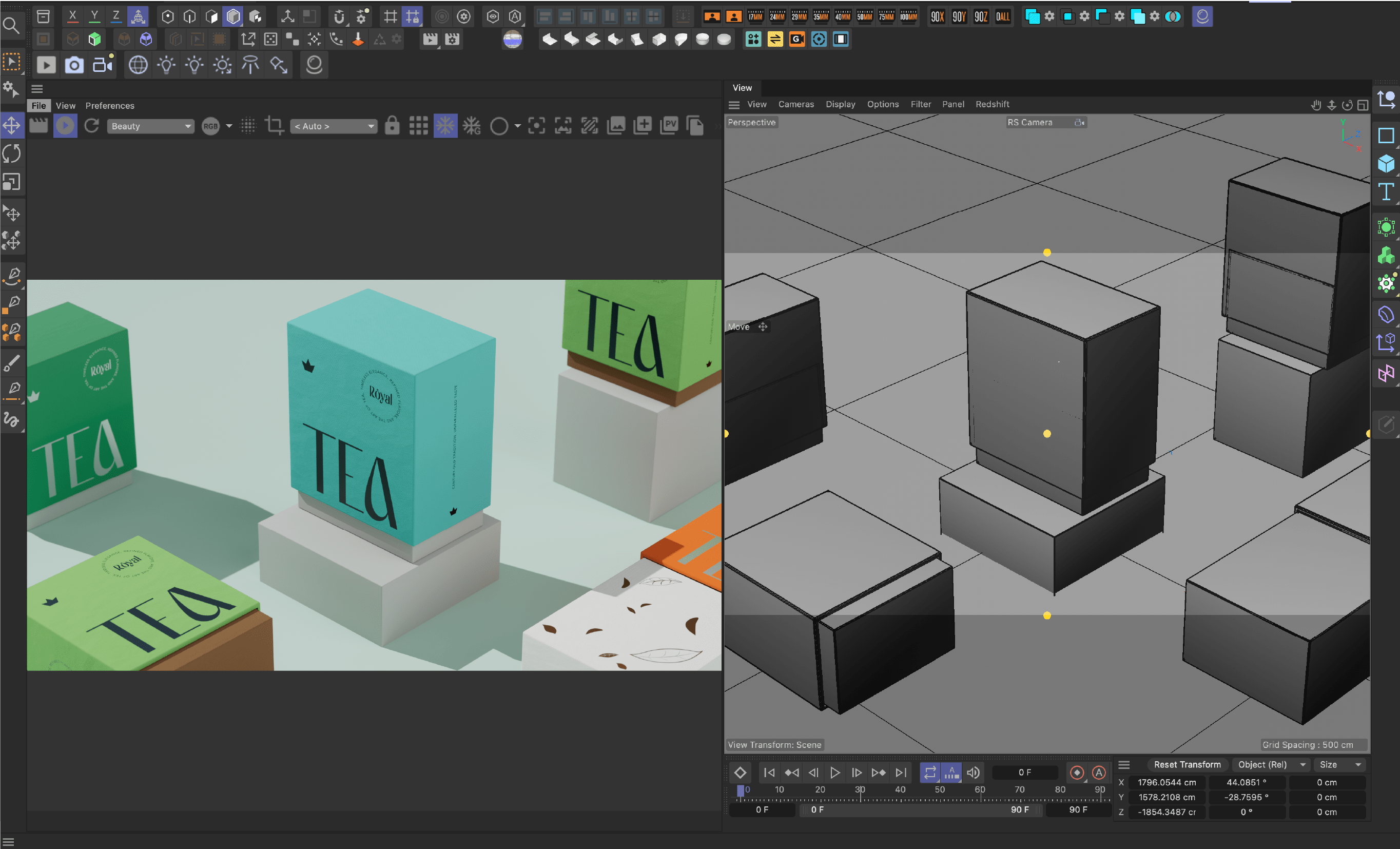Open the Object (Rel) coordinate dropdown
This screenshot has height=849, width=1400.
tap(1272, 764)
